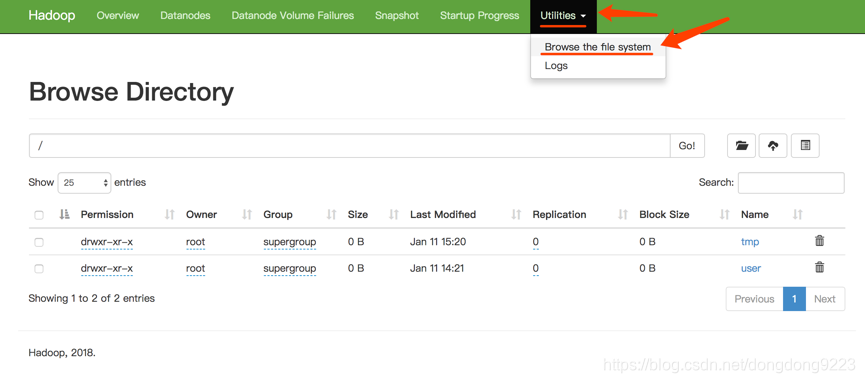
Task: Expand the Utilities dropdown menu
Action: tap(563, 16)
